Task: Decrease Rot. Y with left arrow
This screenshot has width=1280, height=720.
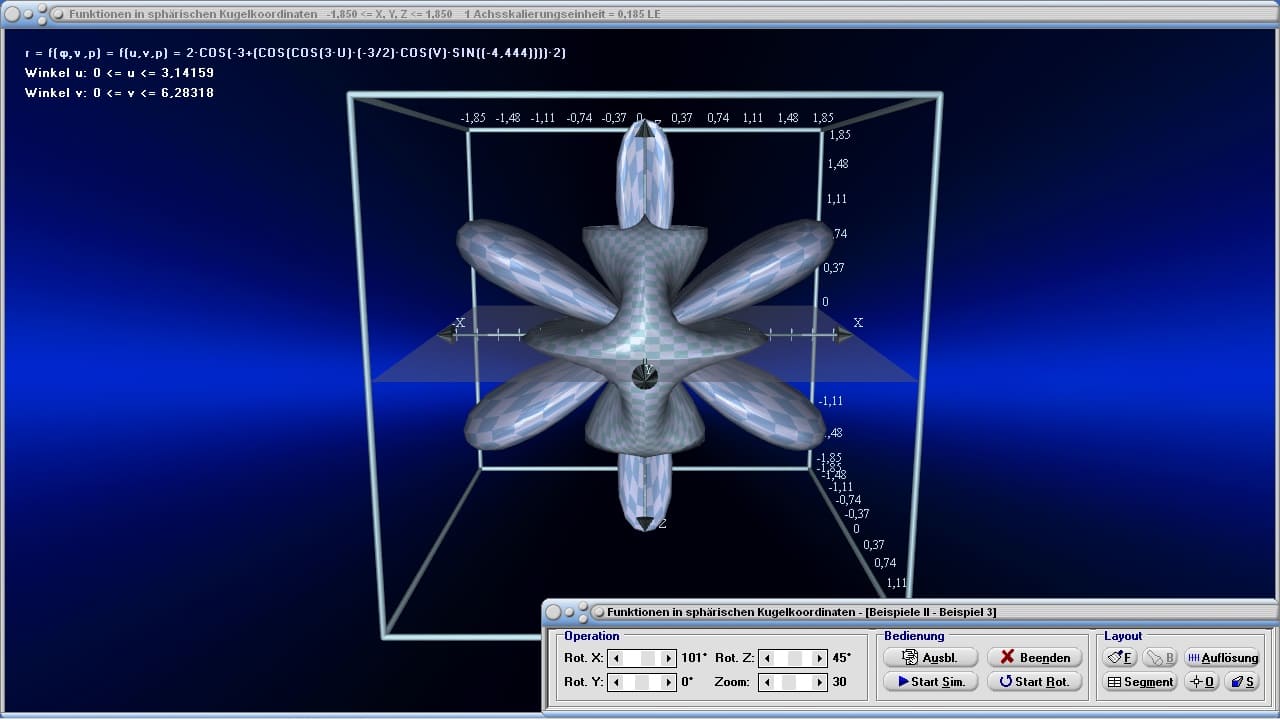Action: point(616,682)
